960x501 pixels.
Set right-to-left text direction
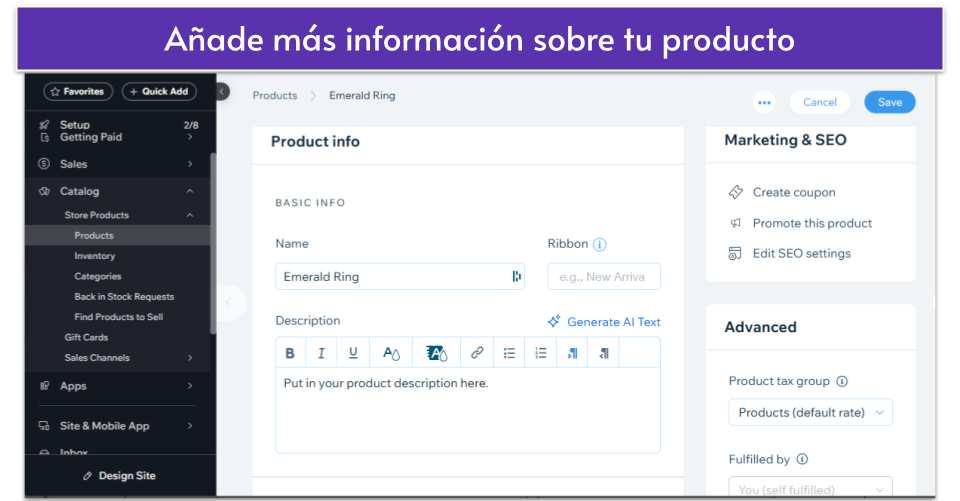(604, 353)
